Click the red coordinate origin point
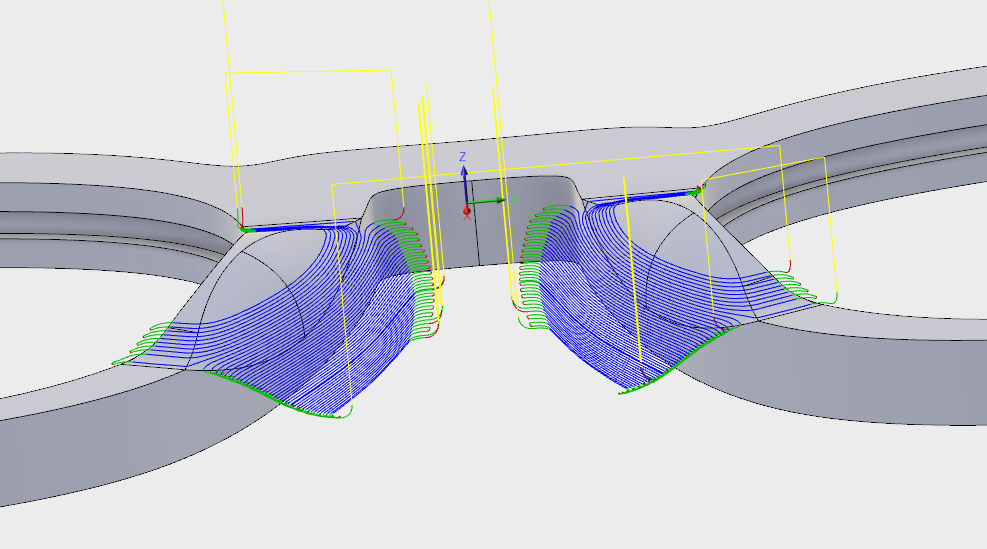The width and height of the screenshot is (987, 549). click(466, 211)
